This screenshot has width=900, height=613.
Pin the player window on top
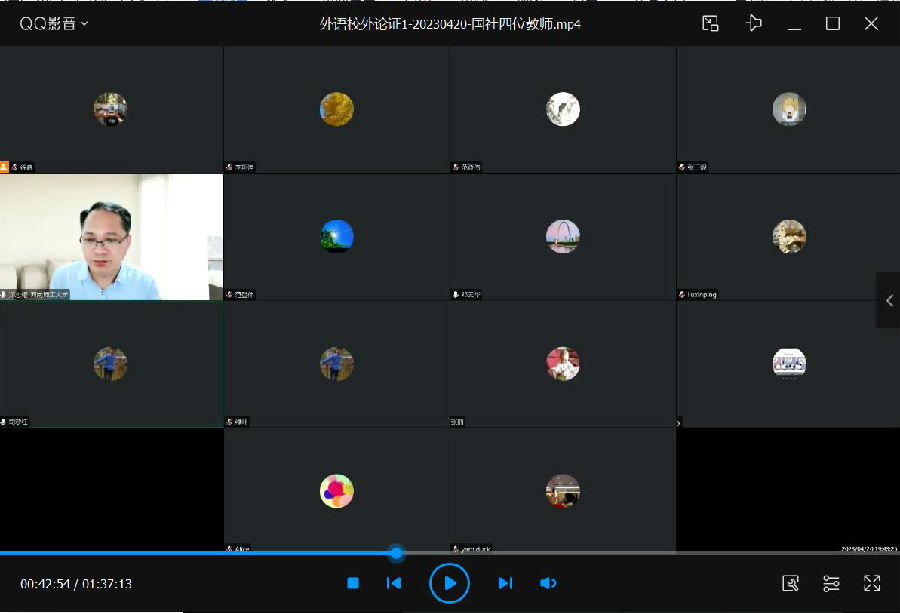[754, 23]
